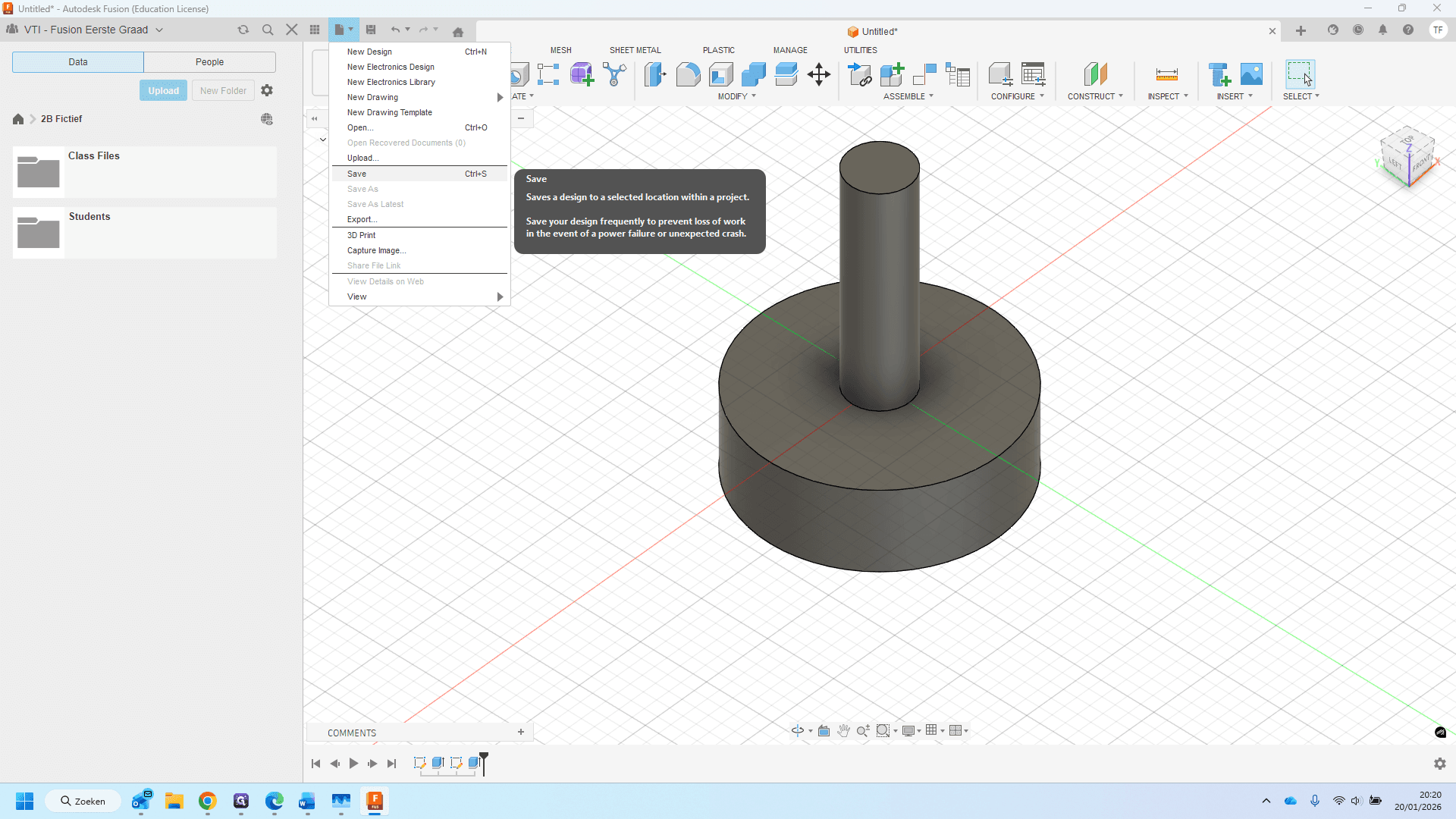Open Fusion in the Windows taskbar
This screenshot has width=1456, height=819.
click(x=375, y=801)
